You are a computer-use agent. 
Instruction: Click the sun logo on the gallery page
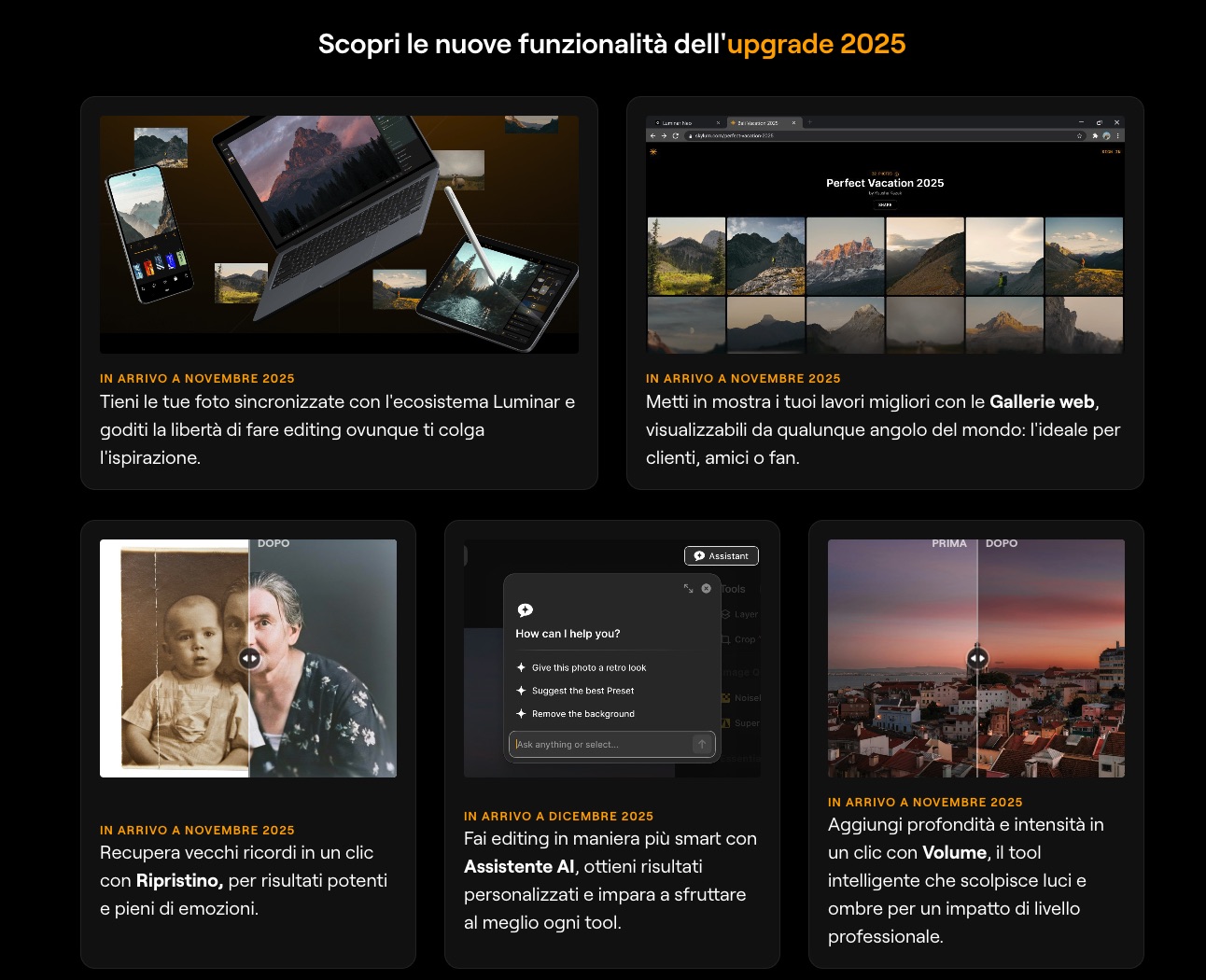click(653, 152)
